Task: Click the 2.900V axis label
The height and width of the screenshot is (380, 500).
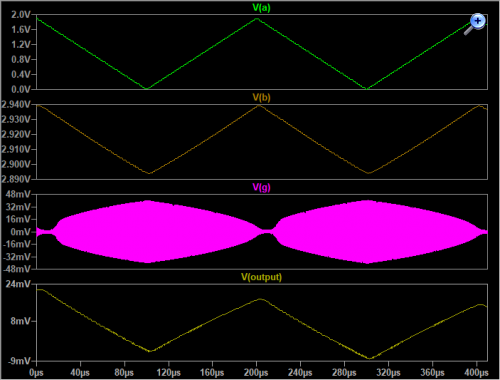Action: 16,164
